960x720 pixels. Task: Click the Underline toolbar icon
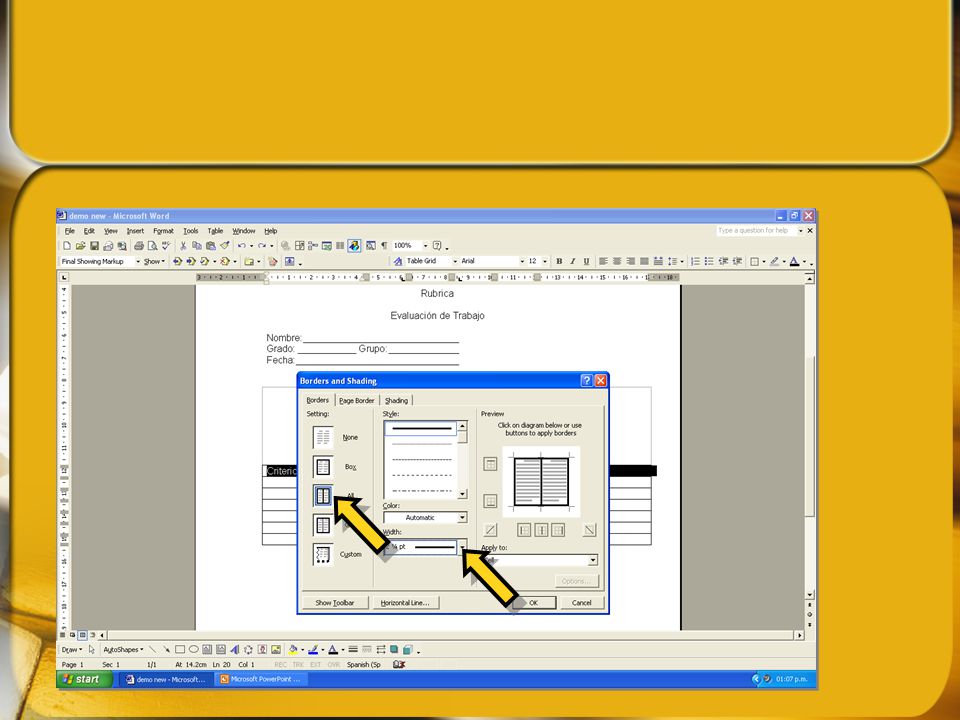pyautogui.click(x=587, y=261)
